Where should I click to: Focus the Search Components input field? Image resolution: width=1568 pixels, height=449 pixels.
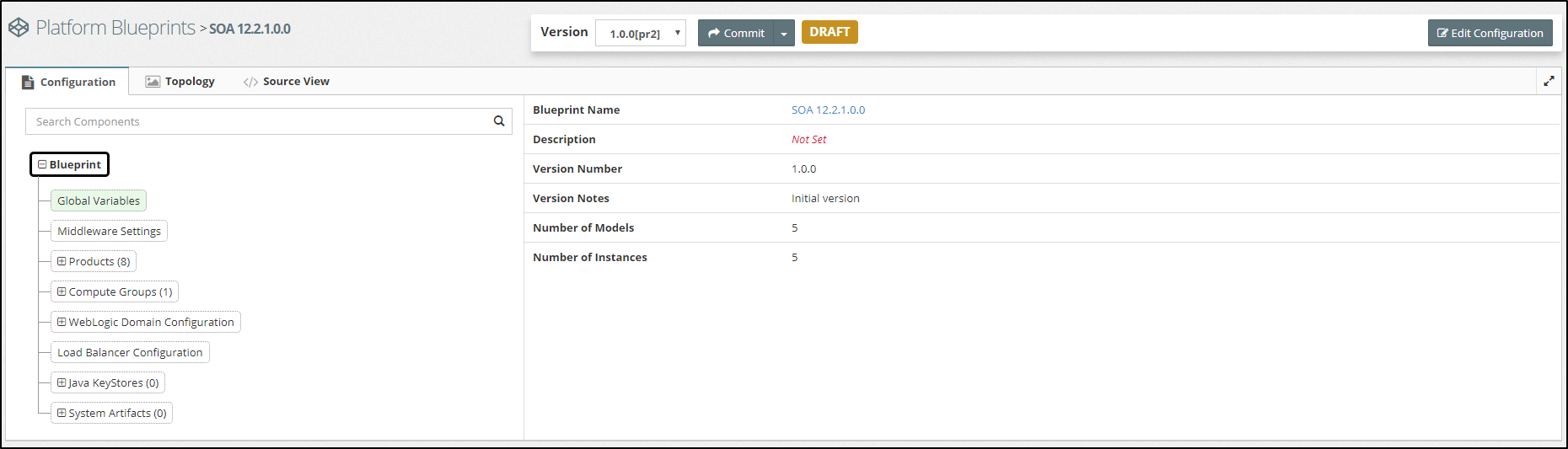coord(257,121)
